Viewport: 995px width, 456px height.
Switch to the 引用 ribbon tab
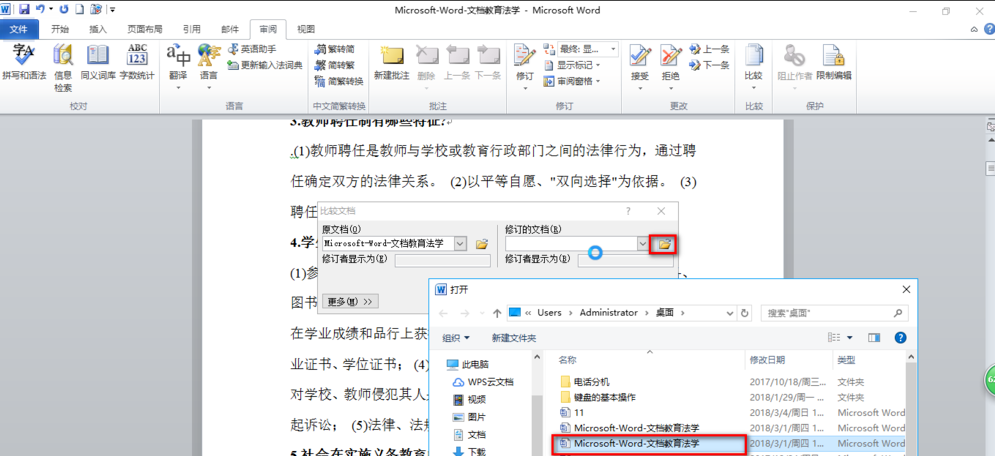(x=192, y=29)
